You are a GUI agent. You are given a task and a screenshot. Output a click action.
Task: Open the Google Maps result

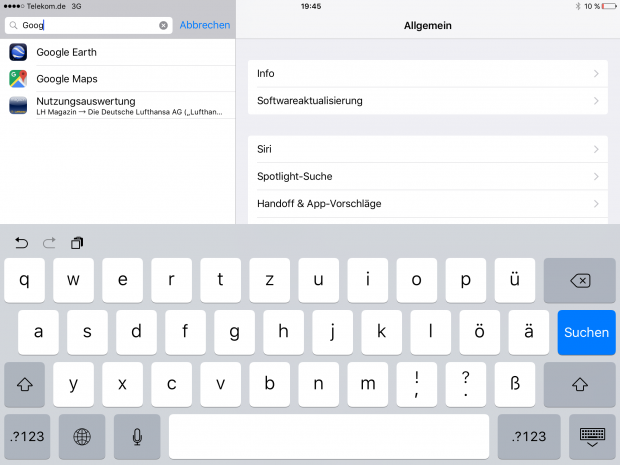tap(118, 79)
